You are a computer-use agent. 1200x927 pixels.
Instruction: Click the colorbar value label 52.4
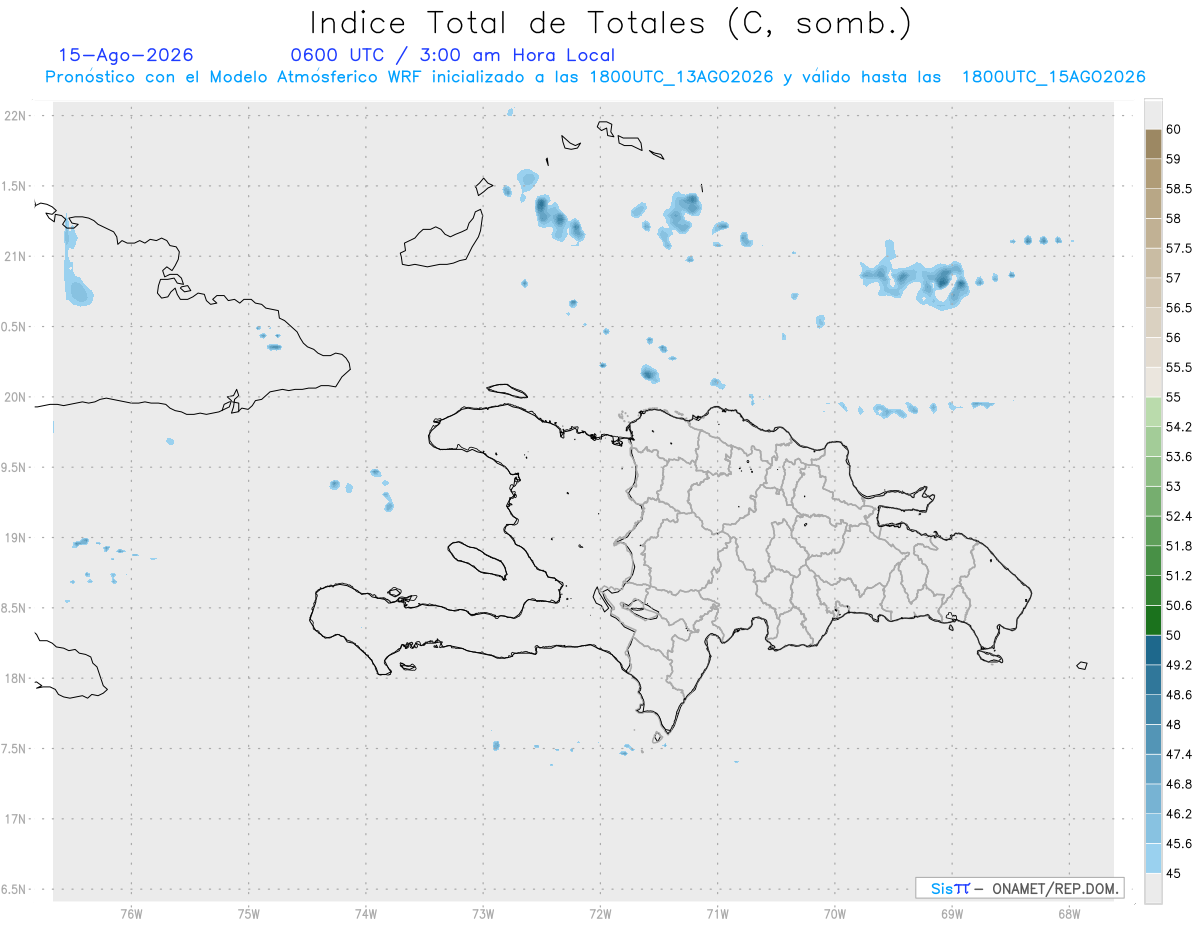coord(1178,516)
